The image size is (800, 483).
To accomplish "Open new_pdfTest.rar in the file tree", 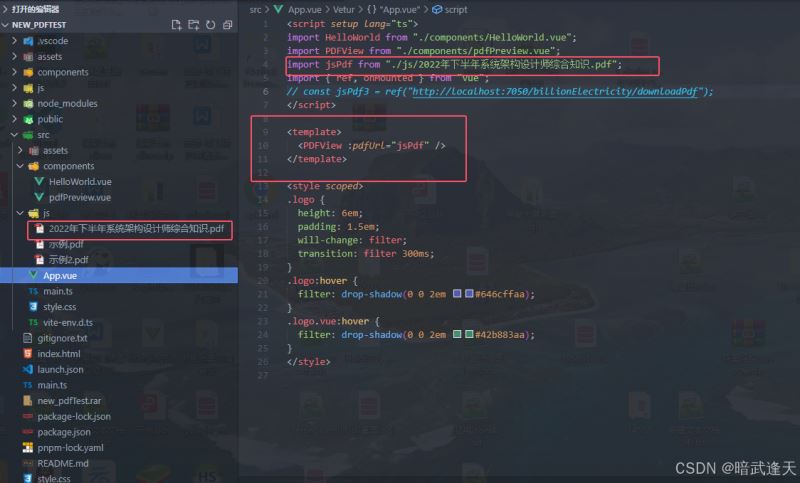I will [x=69, y=401].
